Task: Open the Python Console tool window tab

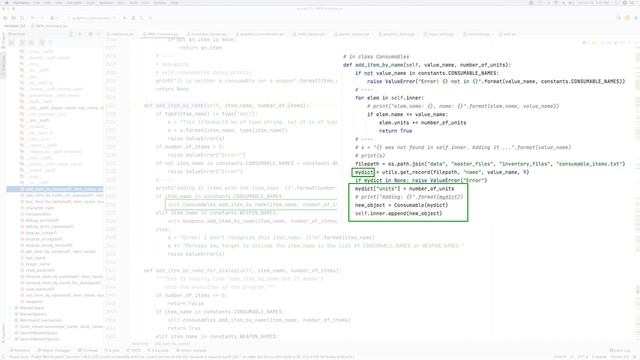Action: coord(191,351)
